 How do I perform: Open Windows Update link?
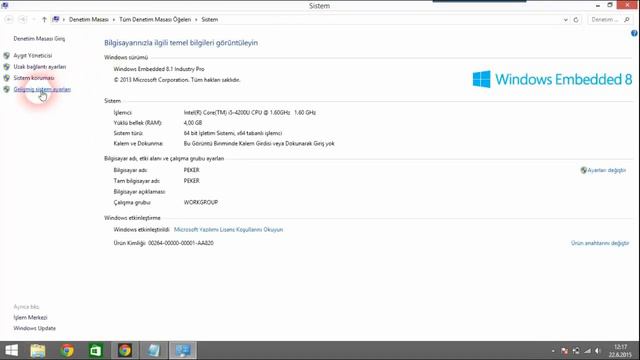35,328
